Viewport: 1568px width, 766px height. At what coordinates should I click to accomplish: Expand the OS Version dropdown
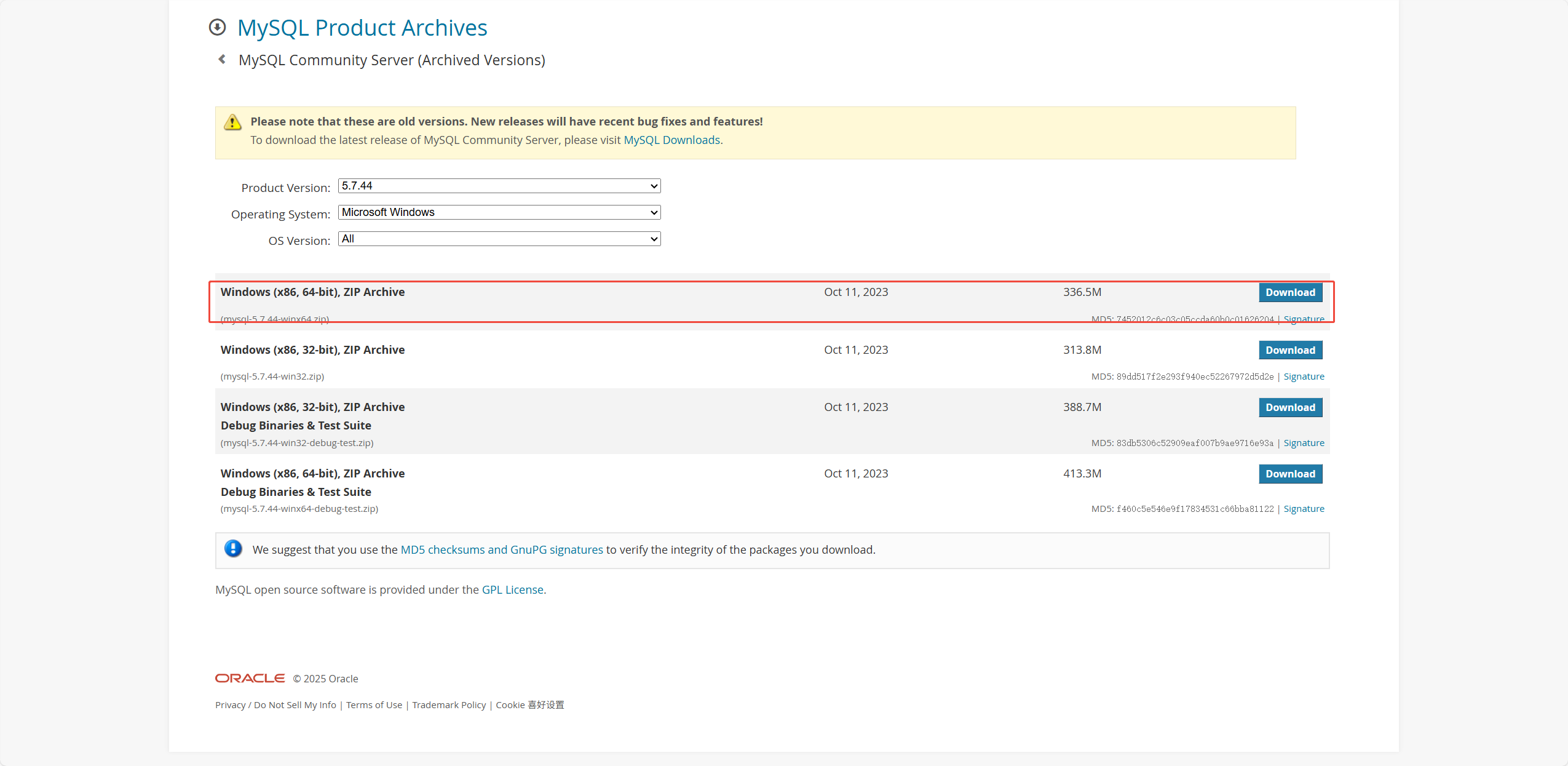(499, 239)
